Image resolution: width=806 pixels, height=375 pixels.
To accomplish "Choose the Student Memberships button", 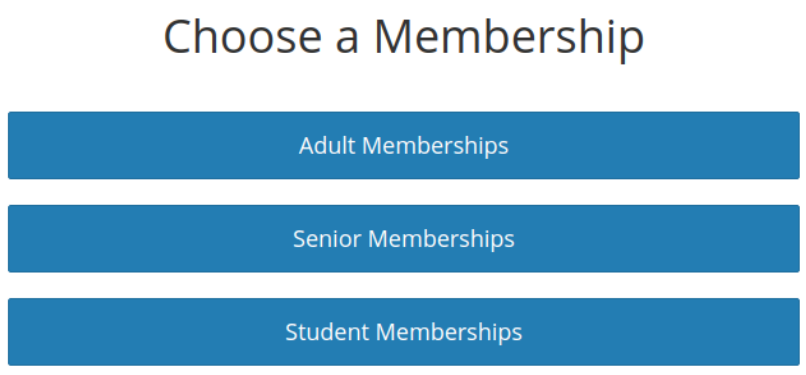I will click(x=404, y=332).
